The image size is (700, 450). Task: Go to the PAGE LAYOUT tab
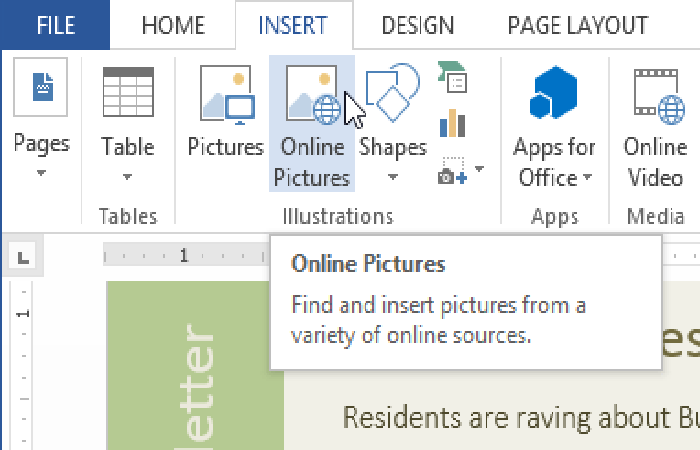tap(578, 25)
